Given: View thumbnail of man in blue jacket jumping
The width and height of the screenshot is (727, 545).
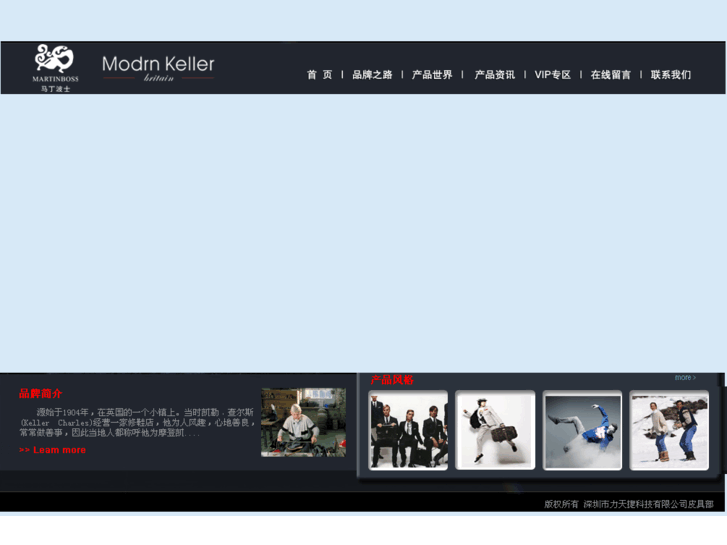Looking at the screenshot, I should click(x=582, y=430).
